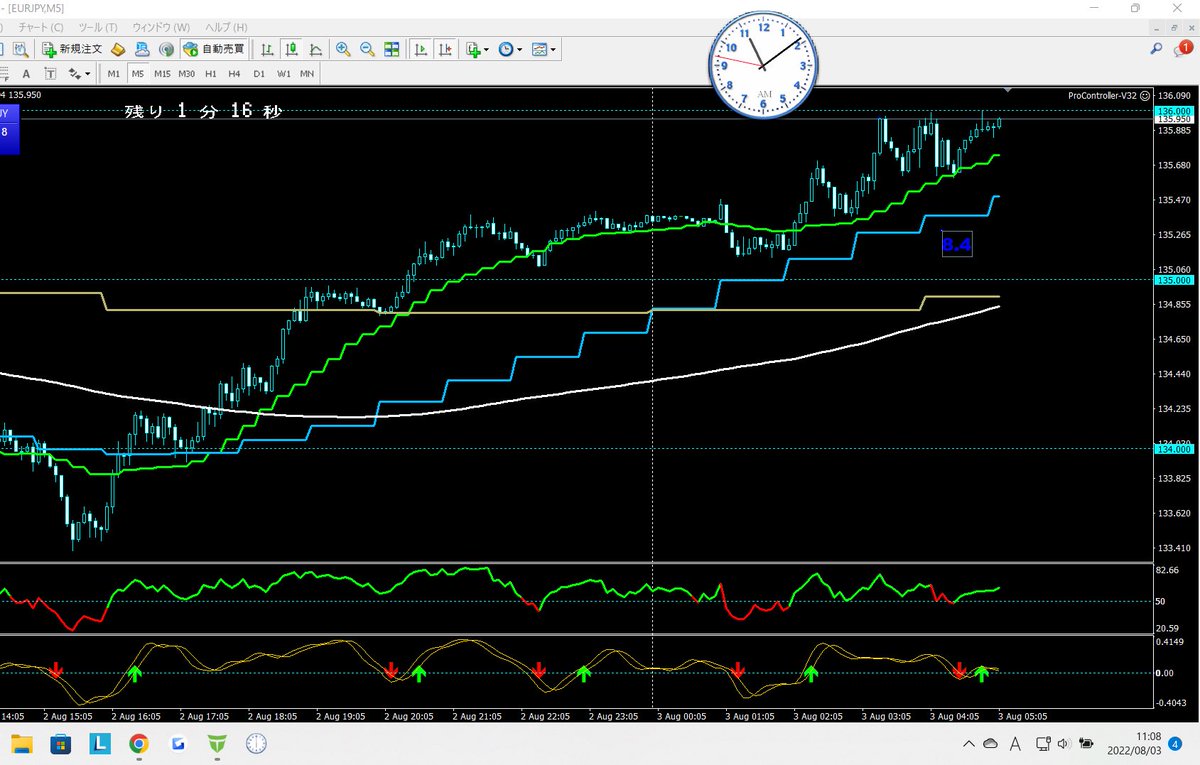The width and height of the screenshot is (1200, 765).
Task: Switch chart to line chart mode
Action: [x=316, y=48]
